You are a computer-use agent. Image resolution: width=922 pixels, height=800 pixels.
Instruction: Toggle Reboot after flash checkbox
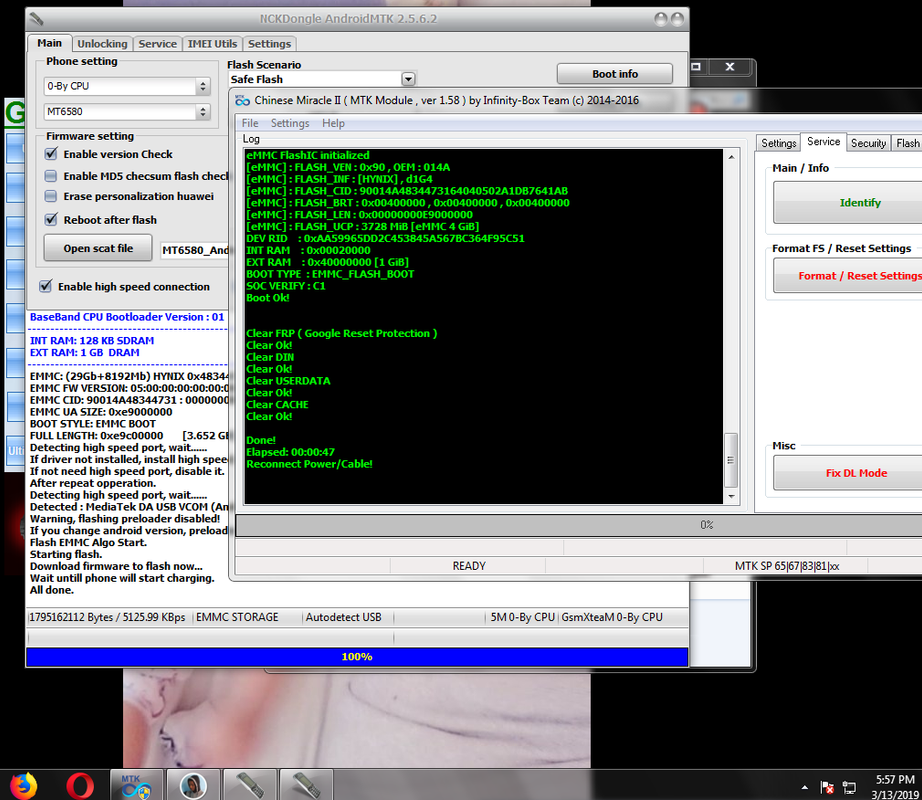click(x=51, y=220)
